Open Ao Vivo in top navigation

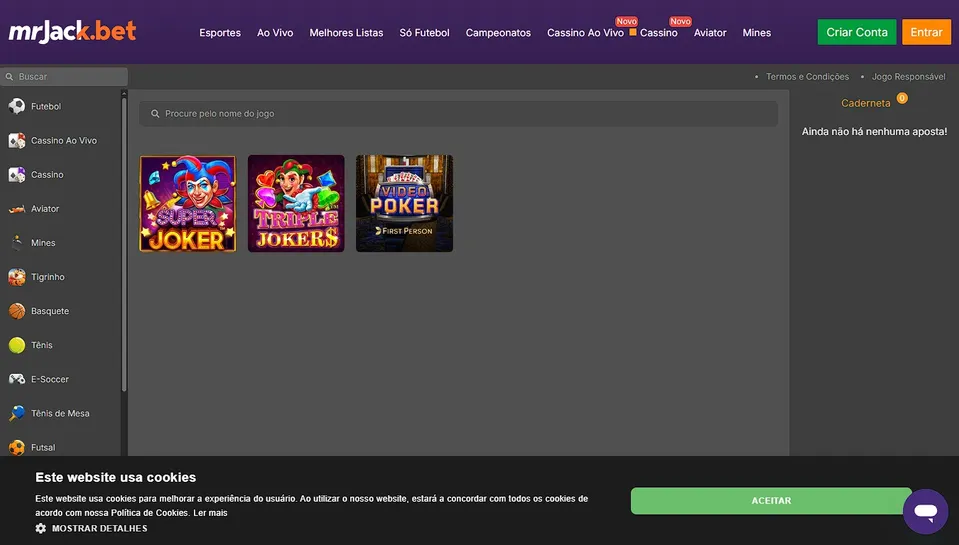click(x=275, y=32)
